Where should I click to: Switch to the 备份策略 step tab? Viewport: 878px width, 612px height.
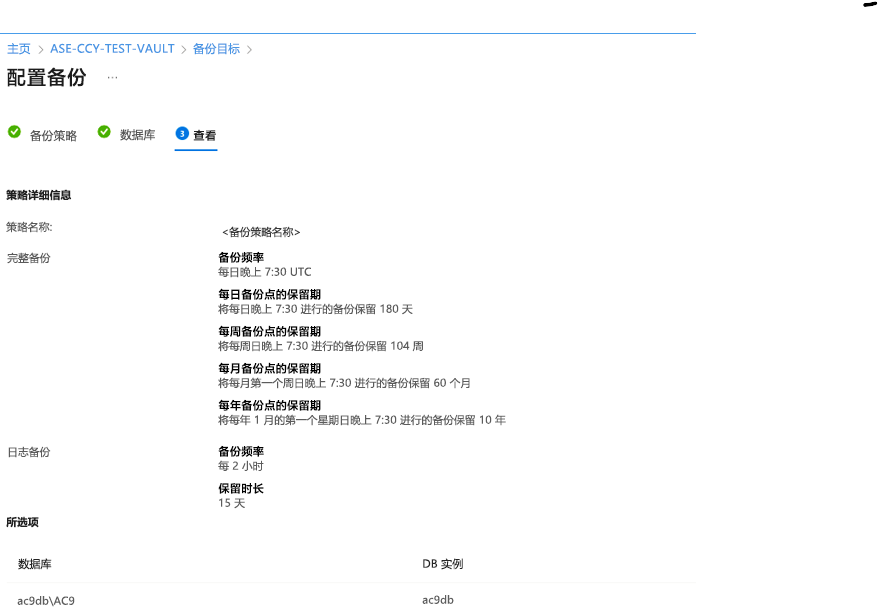click(x=53, y=136)
